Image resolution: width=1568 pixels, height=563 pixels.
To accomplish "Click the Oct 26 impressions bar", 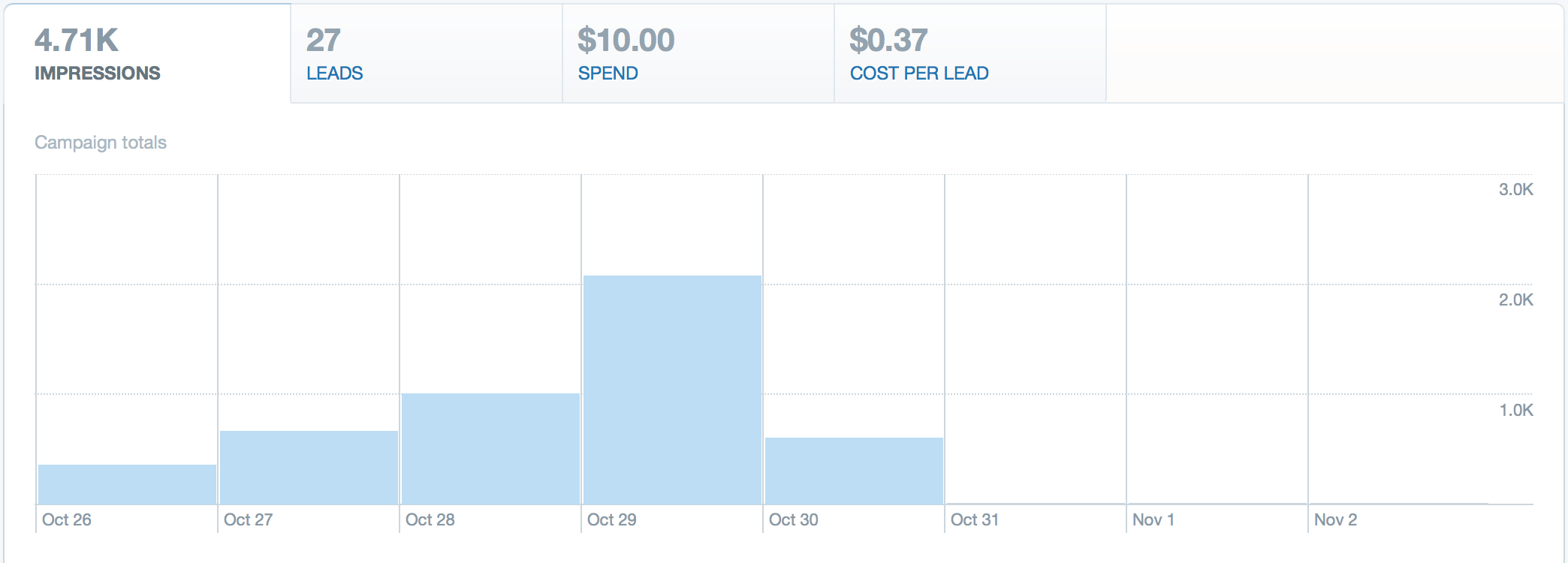I will click(x=127, y=484).
